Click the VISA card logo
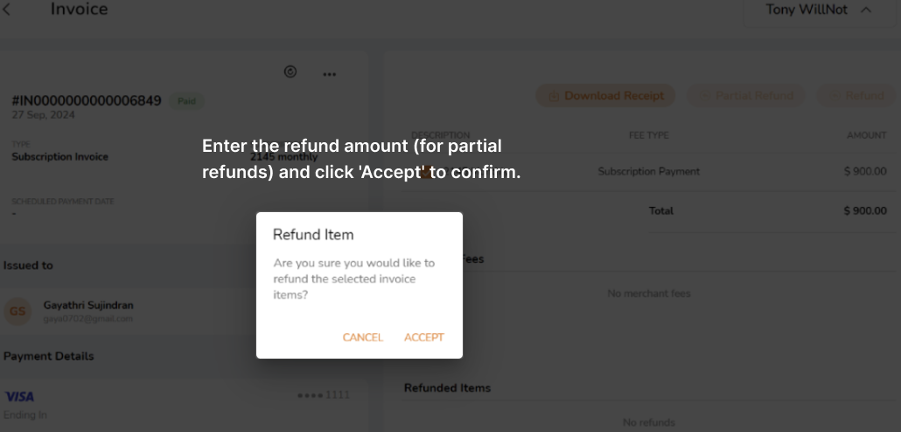The image size is (902, 432). [x=20, y=396]
